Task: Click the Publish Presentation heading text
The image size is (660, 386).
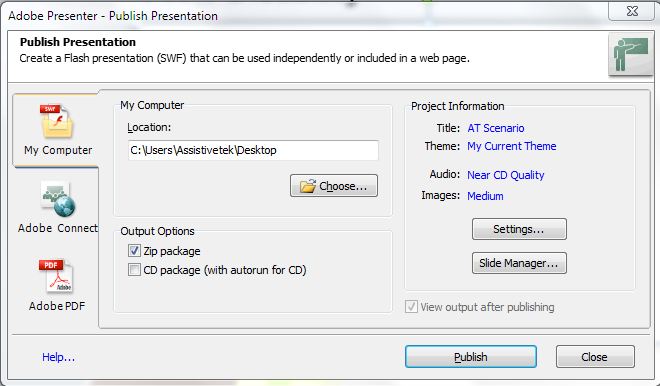Action: [x=78, y=42]
